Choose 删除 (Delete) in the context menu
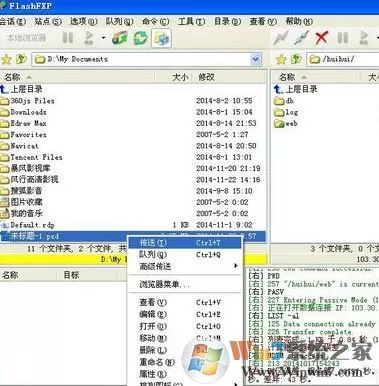Viewport: 379px width, 386px height. click(x=185, y=350)
